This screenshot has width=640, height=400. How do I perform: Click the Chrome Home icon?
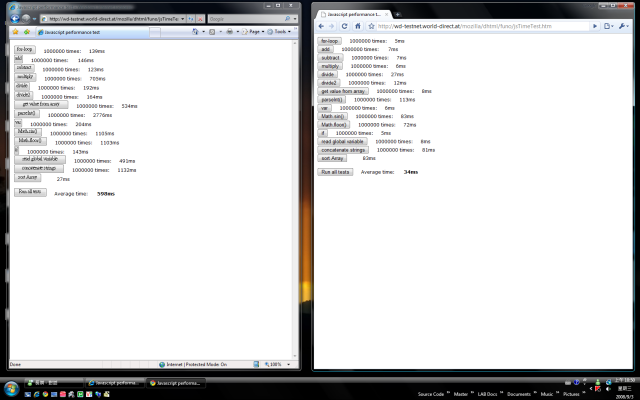pyautogui.click(x=358, y=26)
